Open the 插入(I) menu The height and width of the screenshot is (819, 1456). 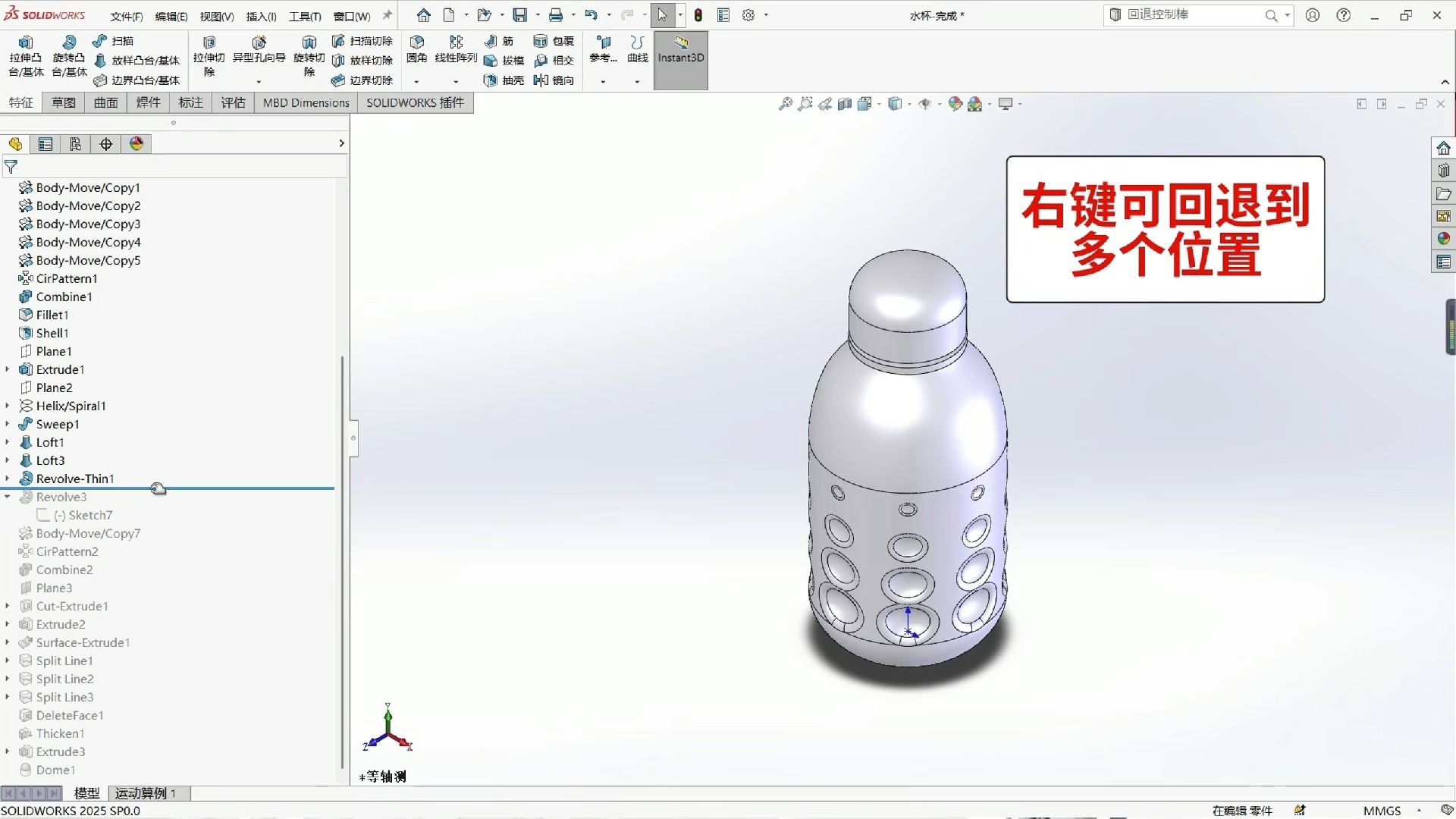[x=260, y=15]
